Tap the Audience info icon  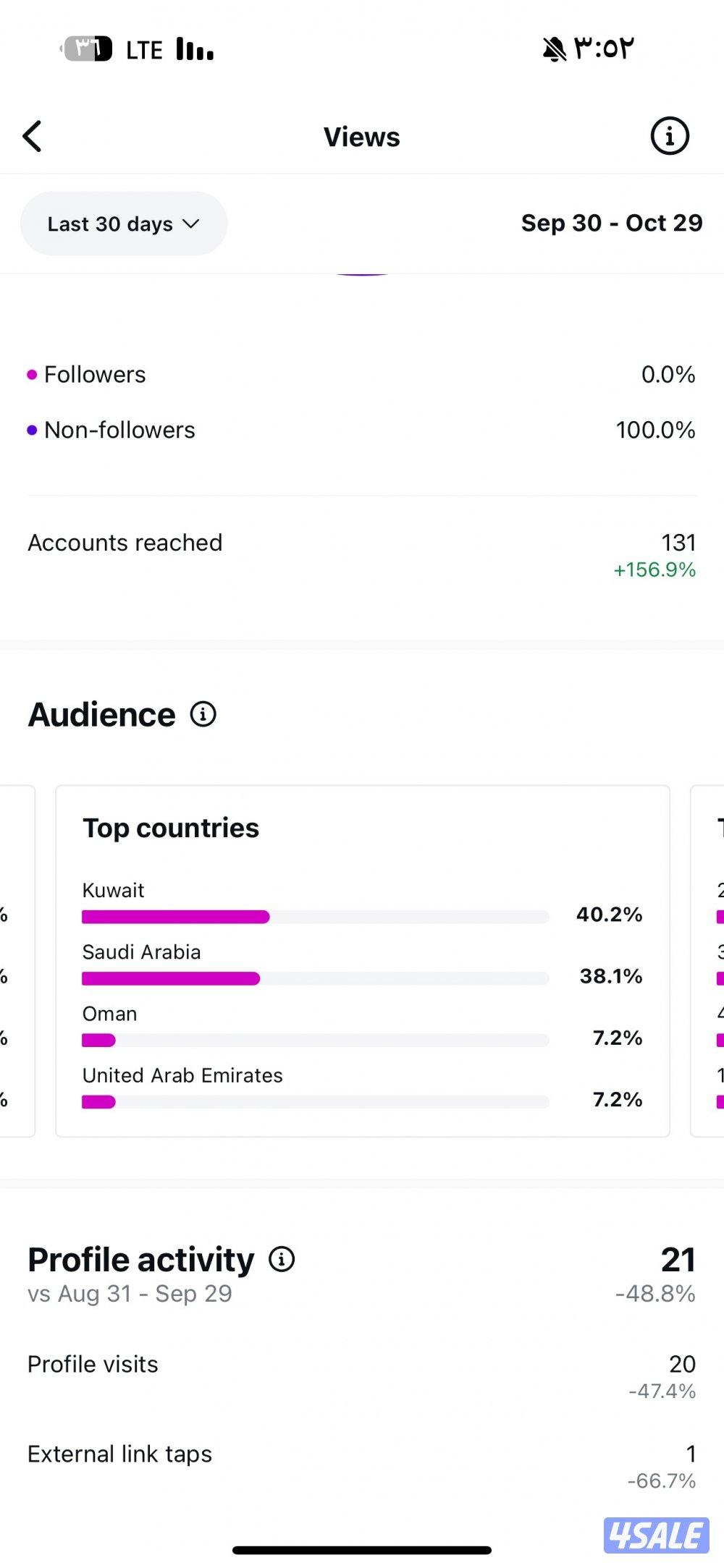pyautogui.click(x=203, y=714)
